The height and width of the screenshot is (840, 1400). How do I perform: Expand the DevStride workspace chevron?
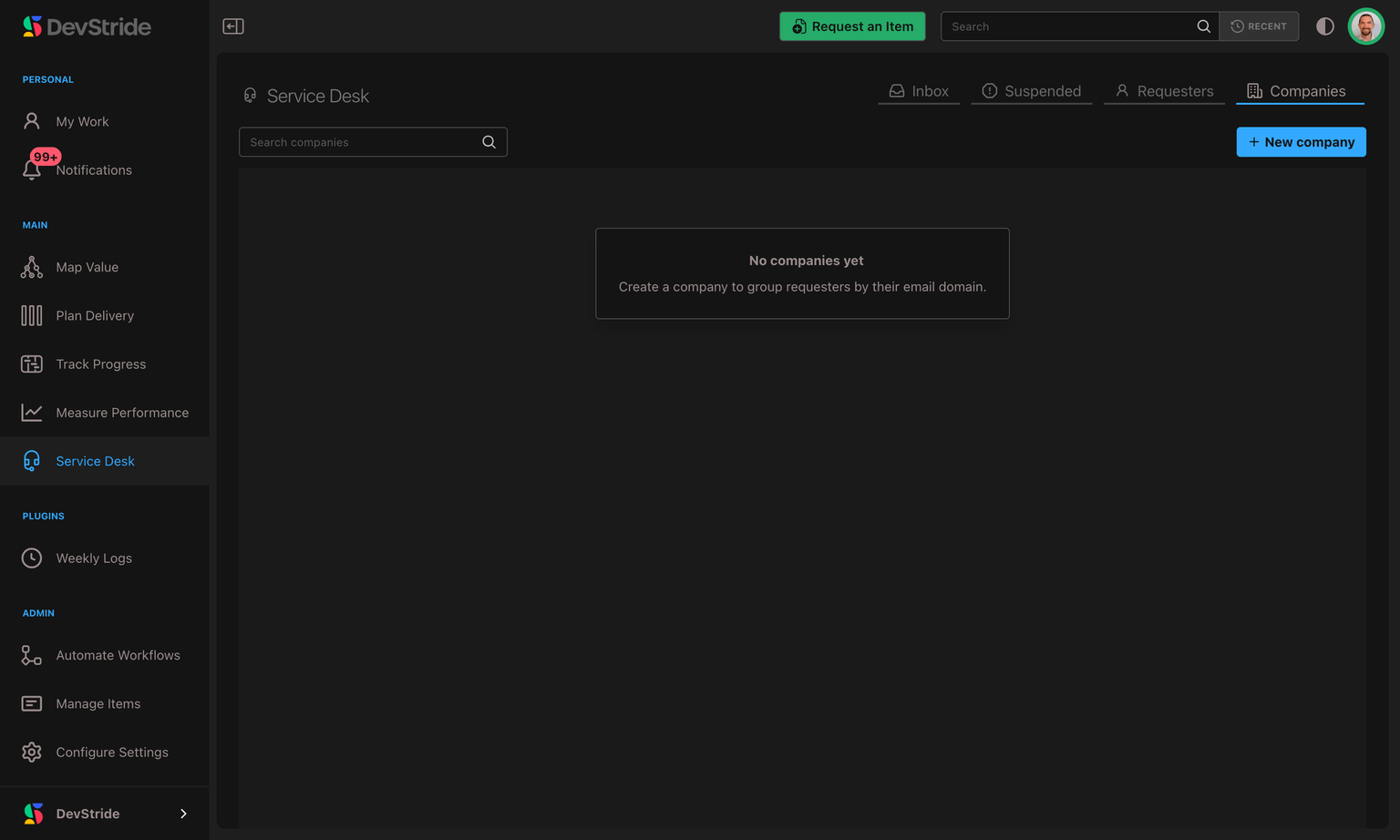coord(183,814)
